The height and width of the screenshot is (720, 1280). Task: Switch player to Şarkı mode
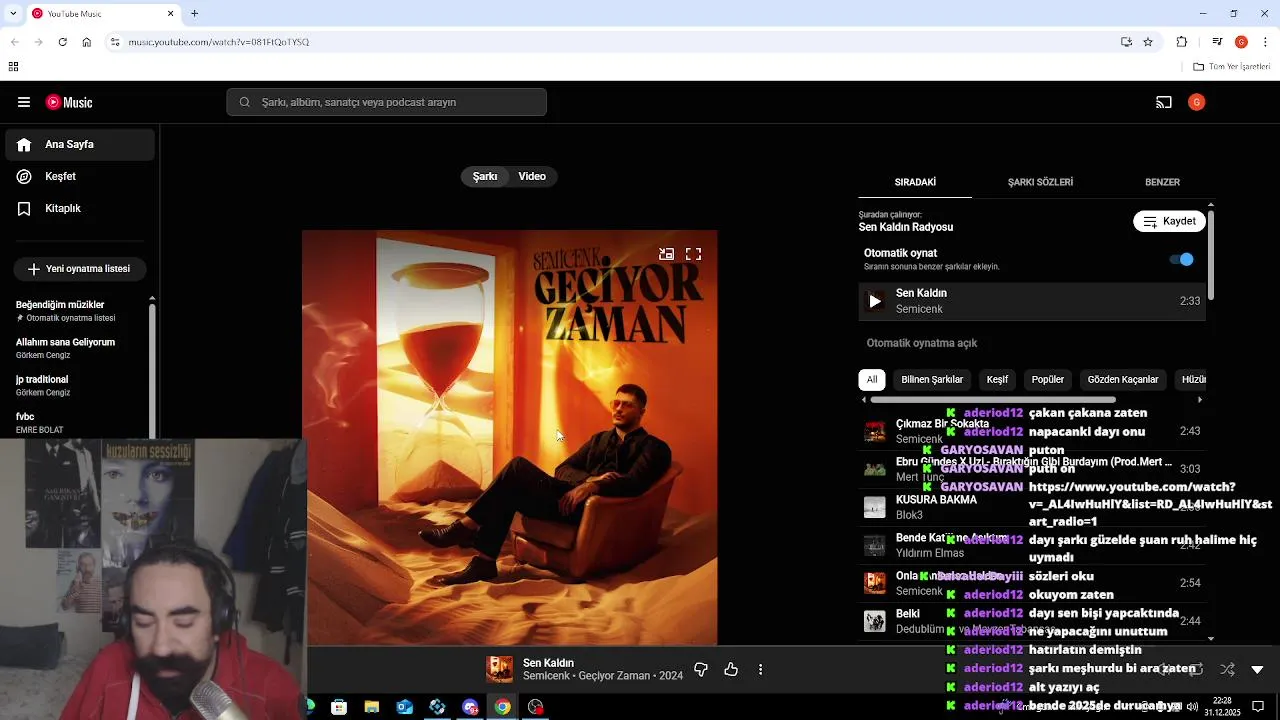(485, 176)
